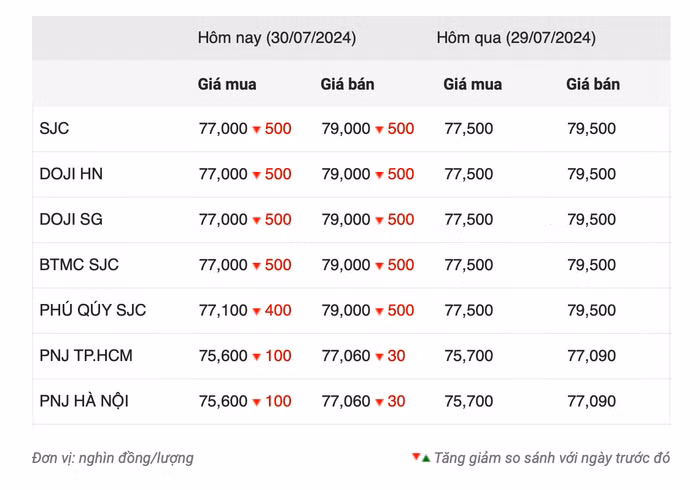The width and height of the screenshot is (700, 490).
Task: Click the BTMC SJC brand name
Action: tap(79, 265)
